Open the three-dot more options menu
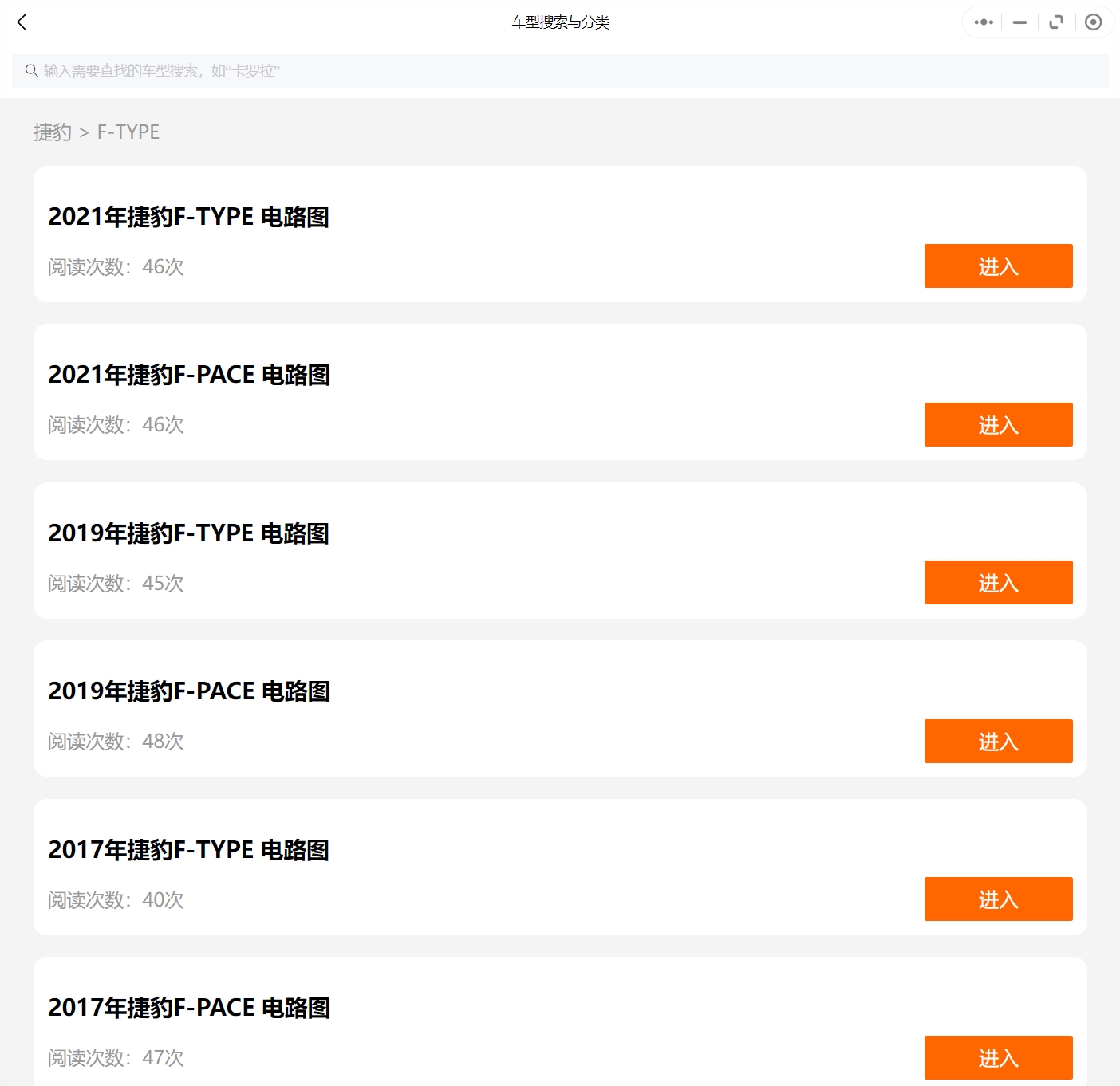This screenshot has height=1086, width=1120. point(984,22)
